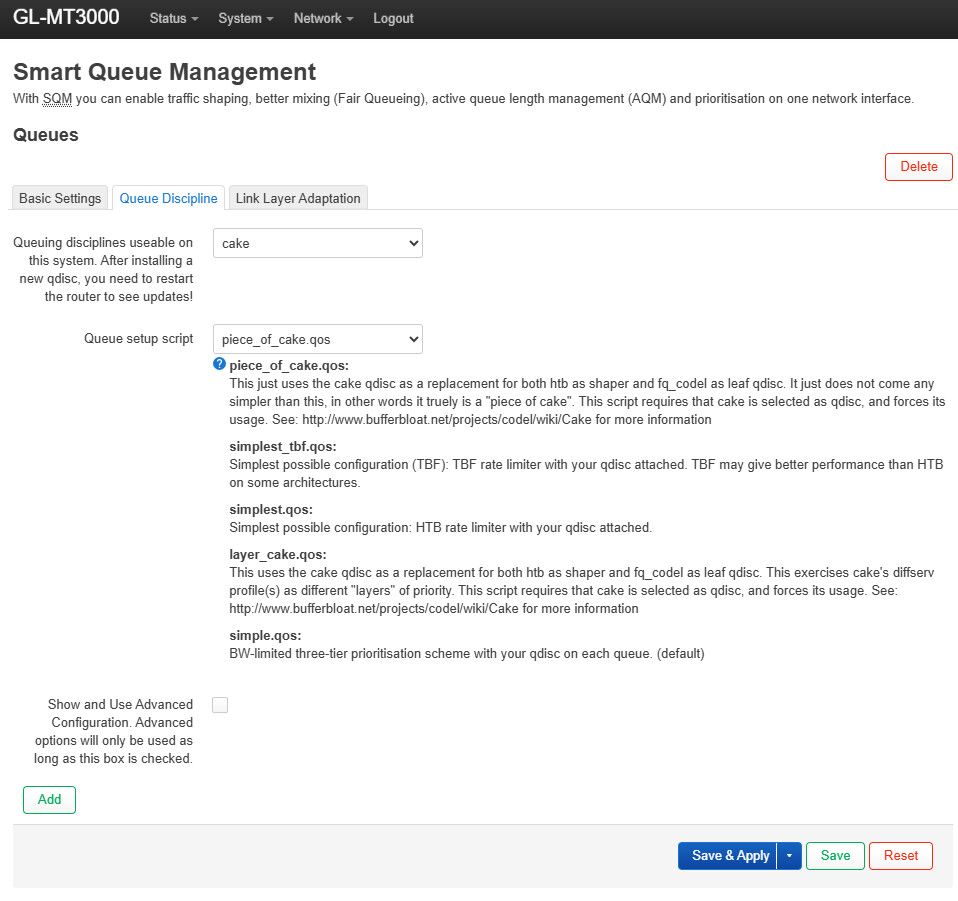Open the queuing discipline dropdown showing cake
Screen dimensions: 958x901
(317, 243)
